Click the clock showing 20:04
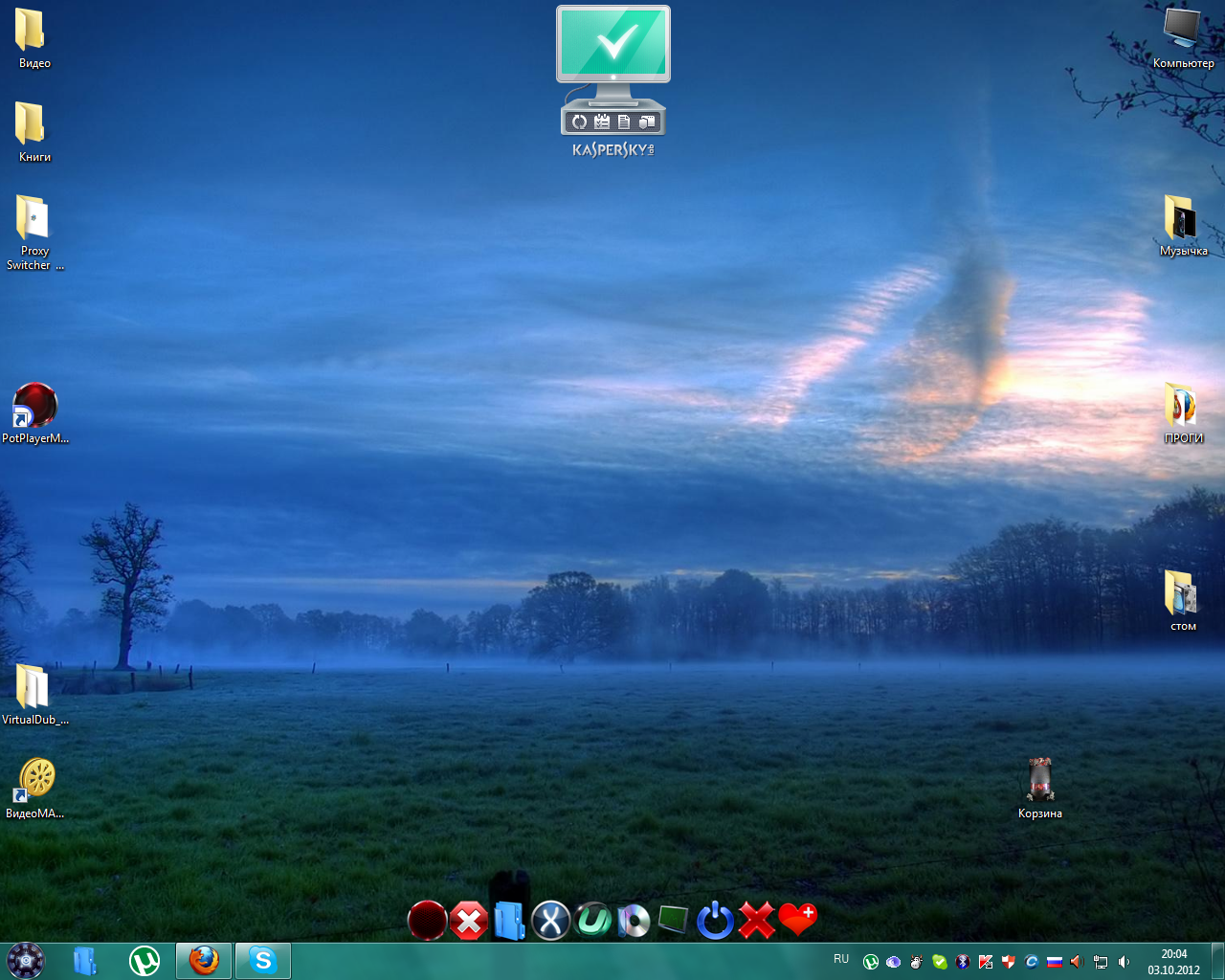The height and width of the screenshot is (980, 1225). tap(1174, 961)
